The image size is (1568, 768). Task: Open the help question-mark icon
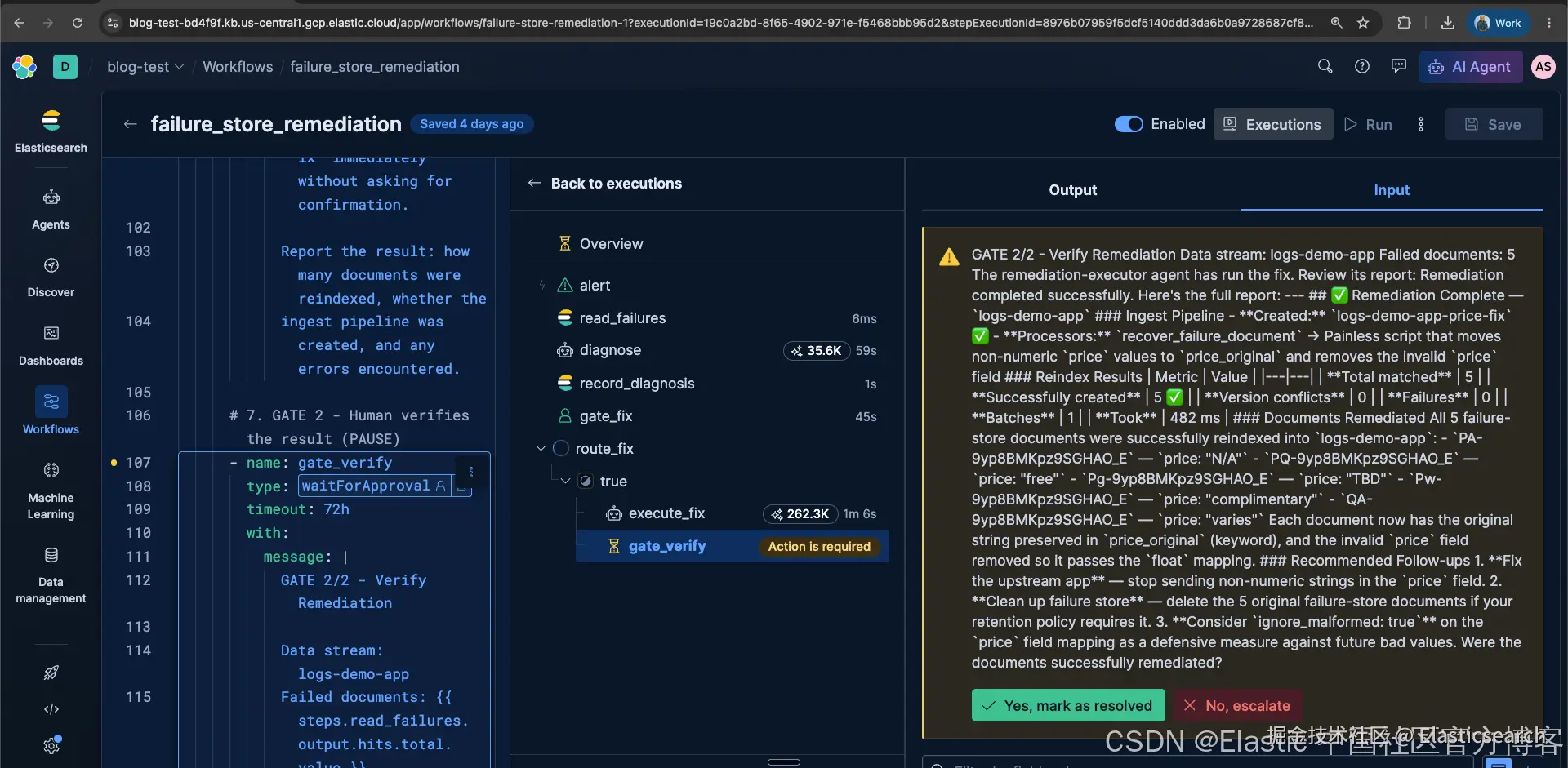pos(1361,66)
